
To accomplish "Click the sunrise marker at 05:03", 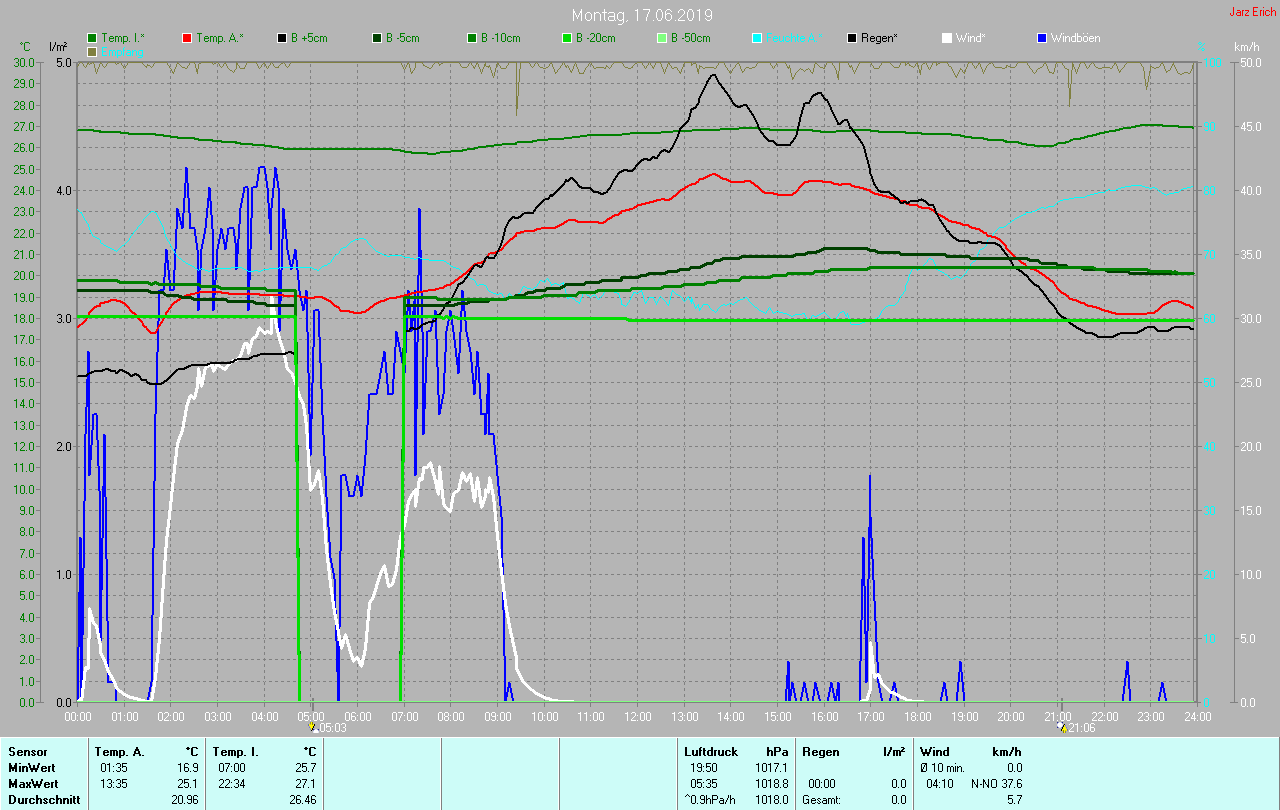I will (x=312, y=727).
